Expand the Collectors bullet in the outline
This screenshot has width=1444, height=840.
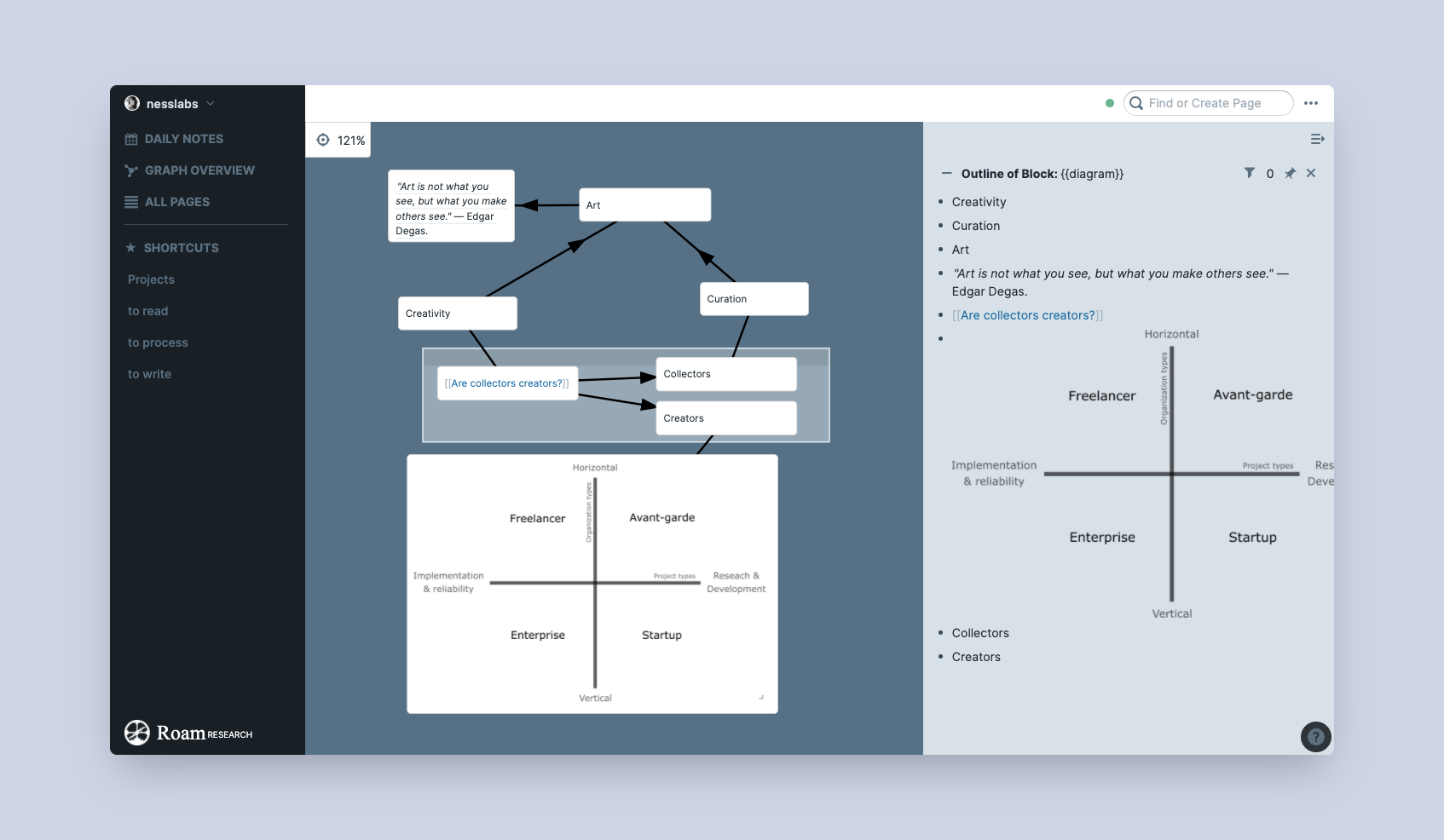pyautogui.click(x=940, y=632)
